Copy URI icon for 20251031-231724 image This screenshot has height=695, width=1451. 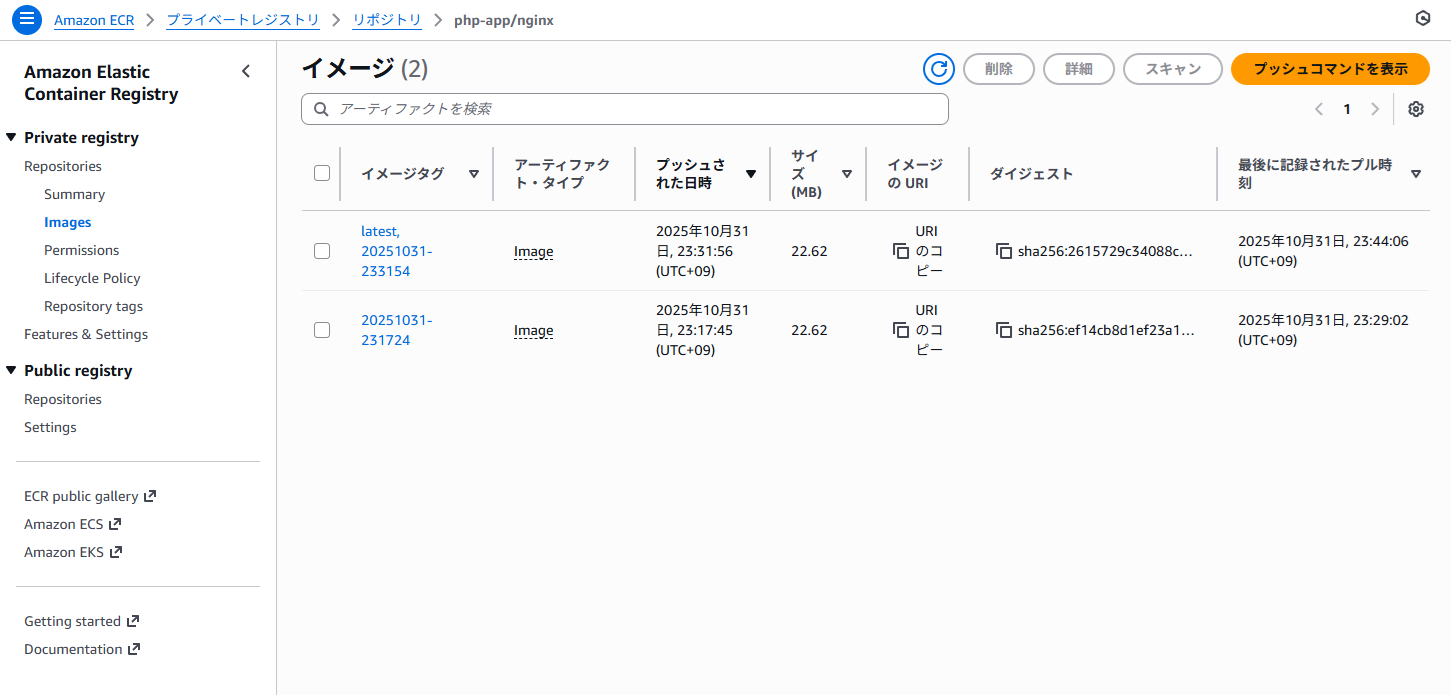(x=901, y=330)
